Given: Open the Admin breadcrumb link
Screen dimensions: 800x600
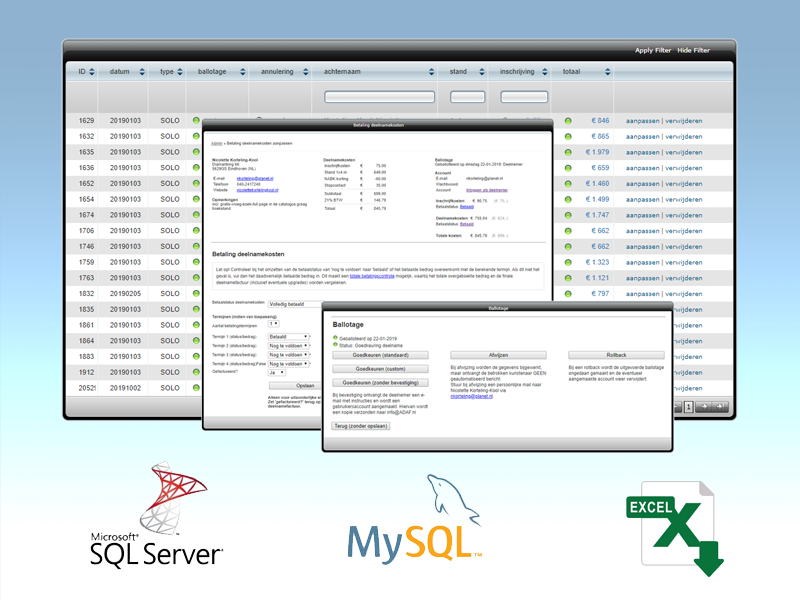Looking at the screenshot, I should click(x=216, y=143).
